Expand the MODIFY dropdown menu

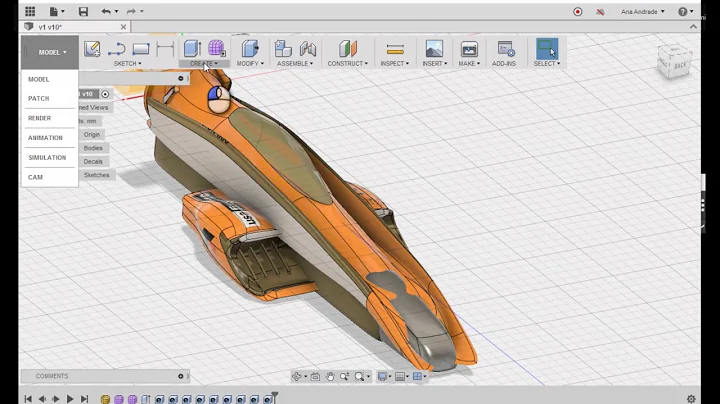250,63
